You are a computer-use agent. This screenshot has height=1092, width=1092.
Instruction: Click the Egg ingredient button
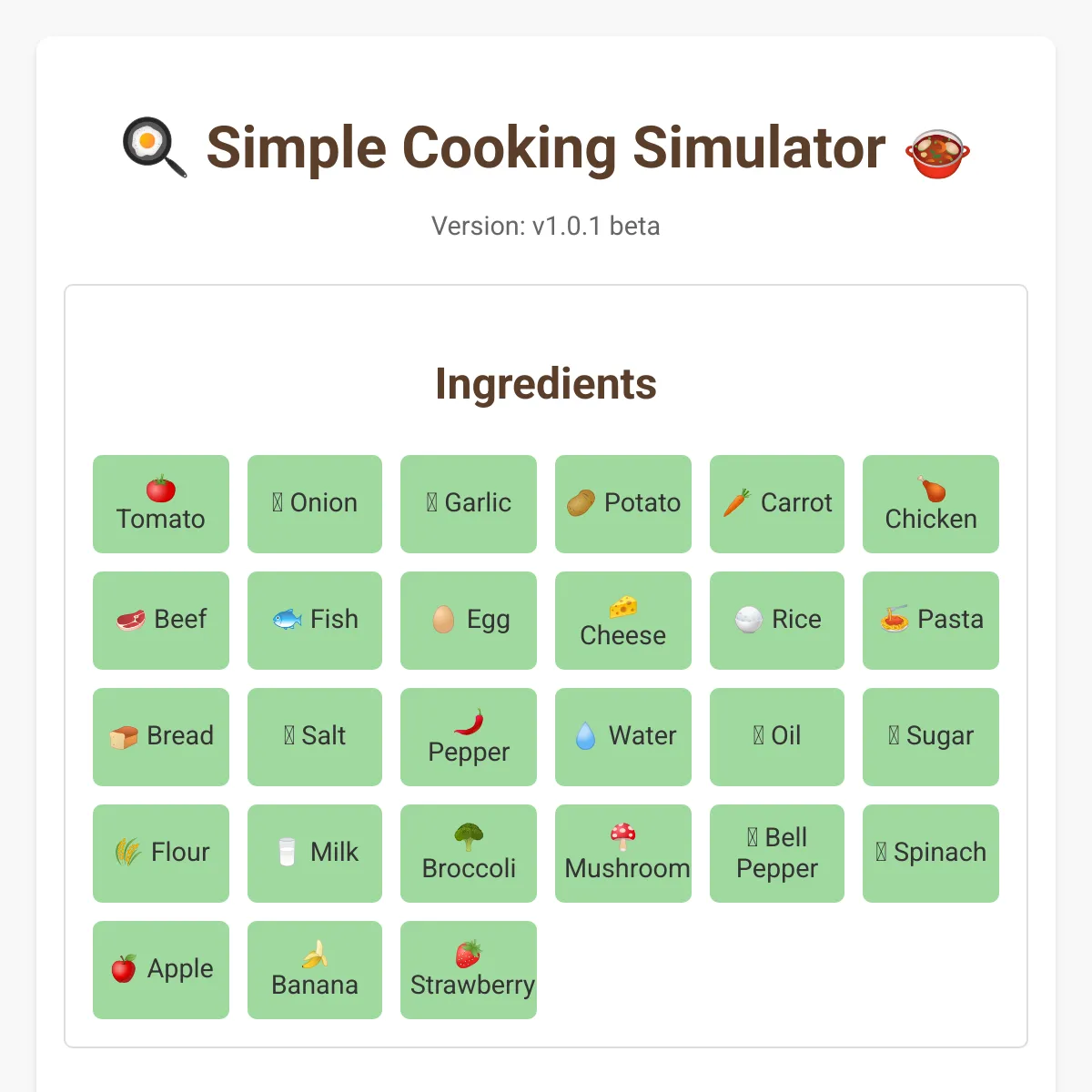point(469,621)
